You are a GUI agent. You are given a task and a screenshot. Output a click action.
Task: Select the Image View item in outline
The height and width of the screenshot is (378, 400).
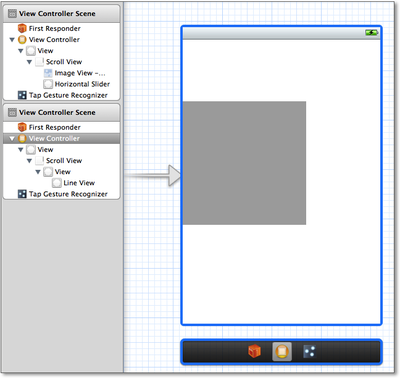75,73
